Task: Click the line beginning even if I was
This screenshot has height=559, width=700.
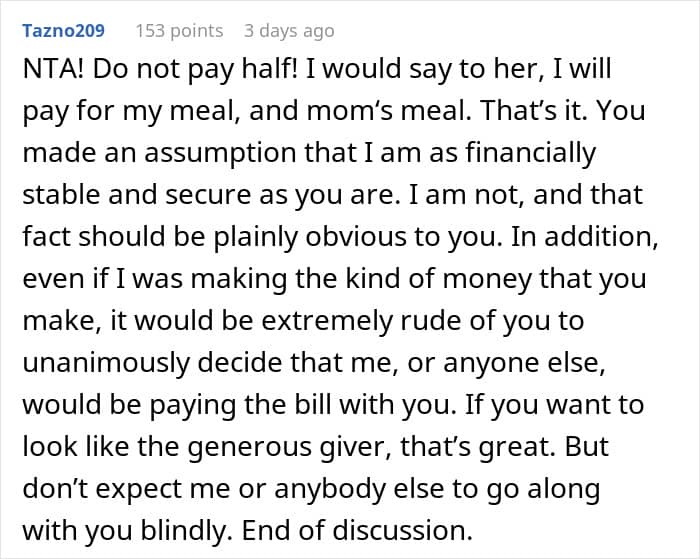Action: click(334, 279)
